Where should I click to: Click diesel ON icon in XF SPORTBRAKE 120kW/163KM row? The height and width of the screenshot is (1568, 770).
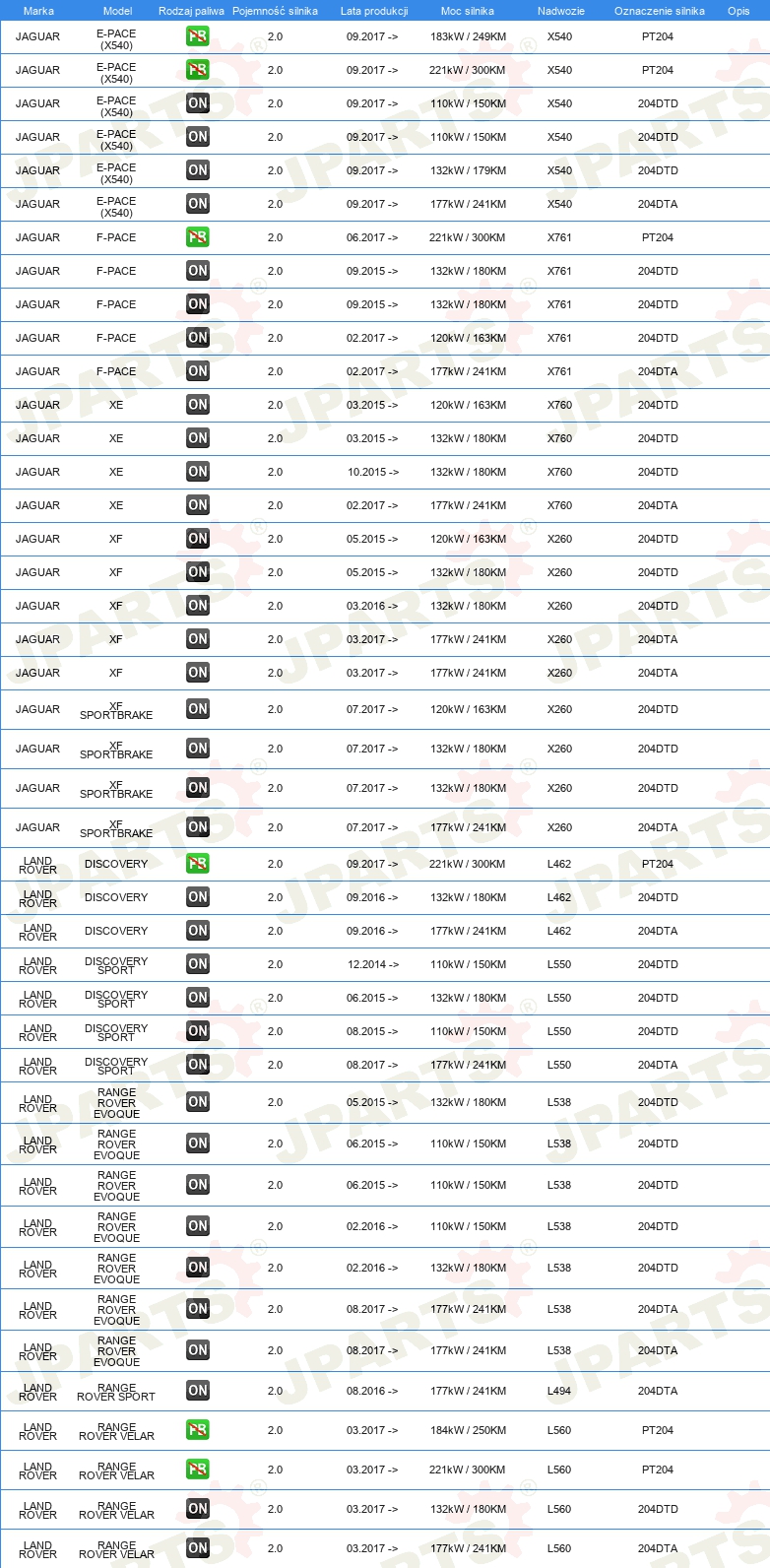(x=198, y=709)
